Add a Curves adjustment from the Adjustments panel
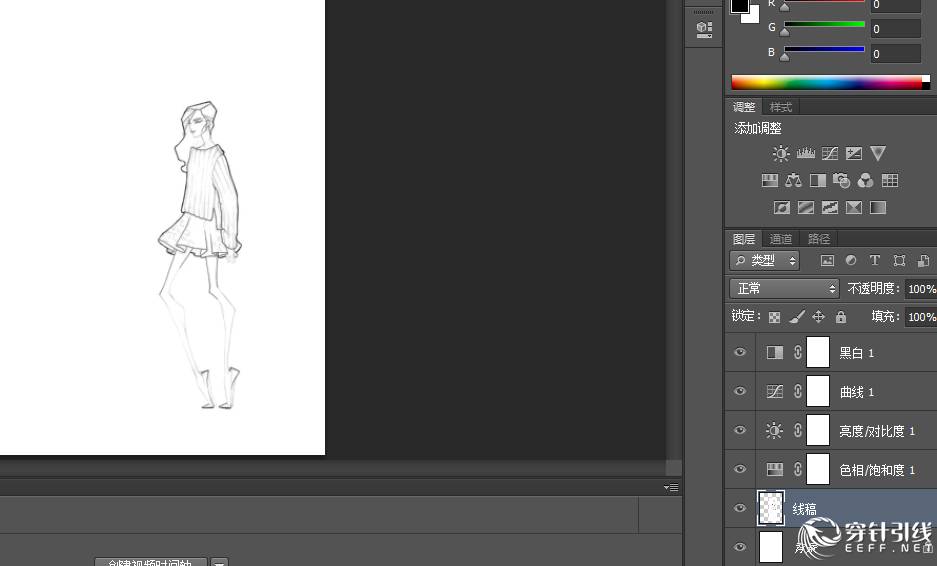 [829, 154]
